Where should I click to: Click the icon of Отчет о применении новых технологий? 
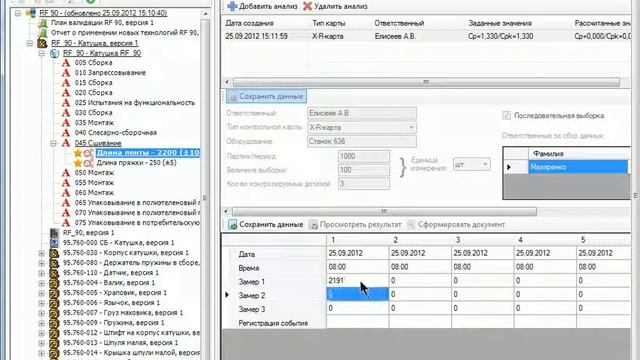42,33
